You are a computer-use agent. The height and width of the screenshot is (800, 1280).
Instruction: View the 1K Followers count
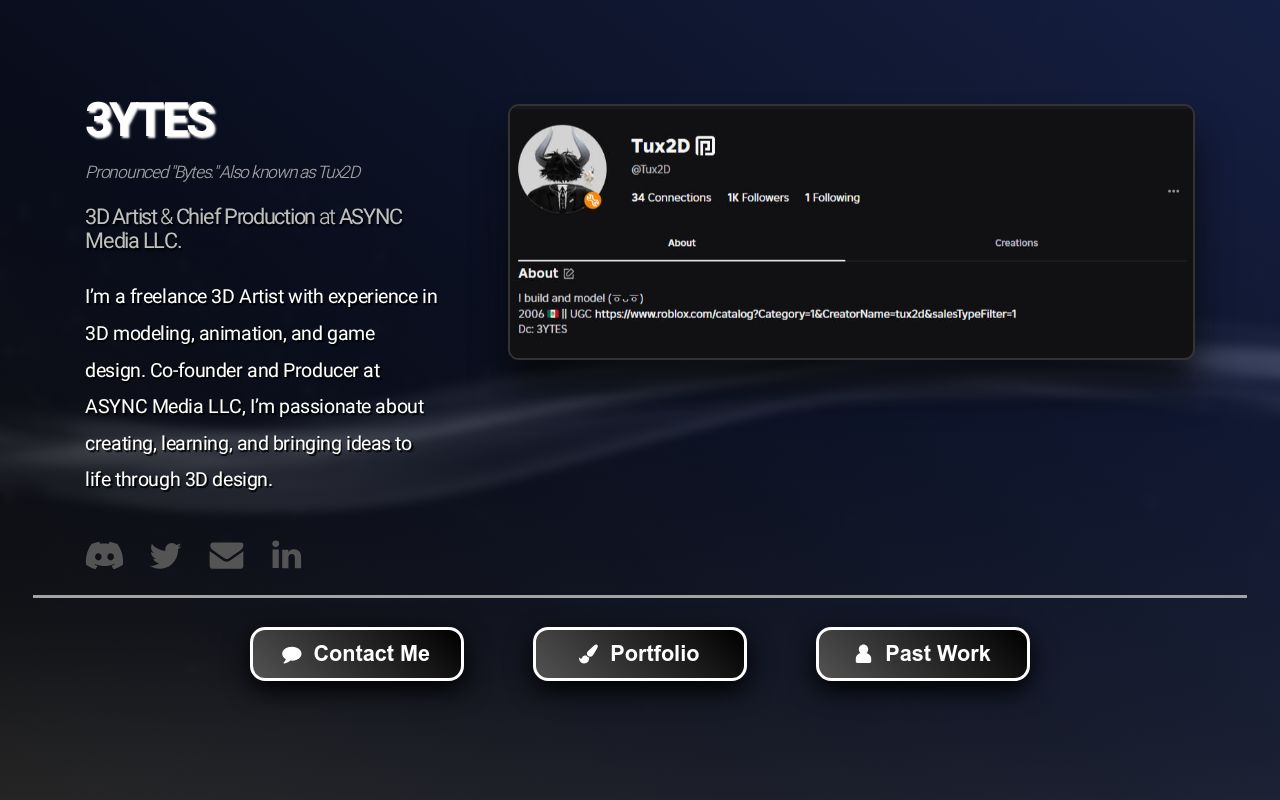pyautogui.click(x=758, y=197)
